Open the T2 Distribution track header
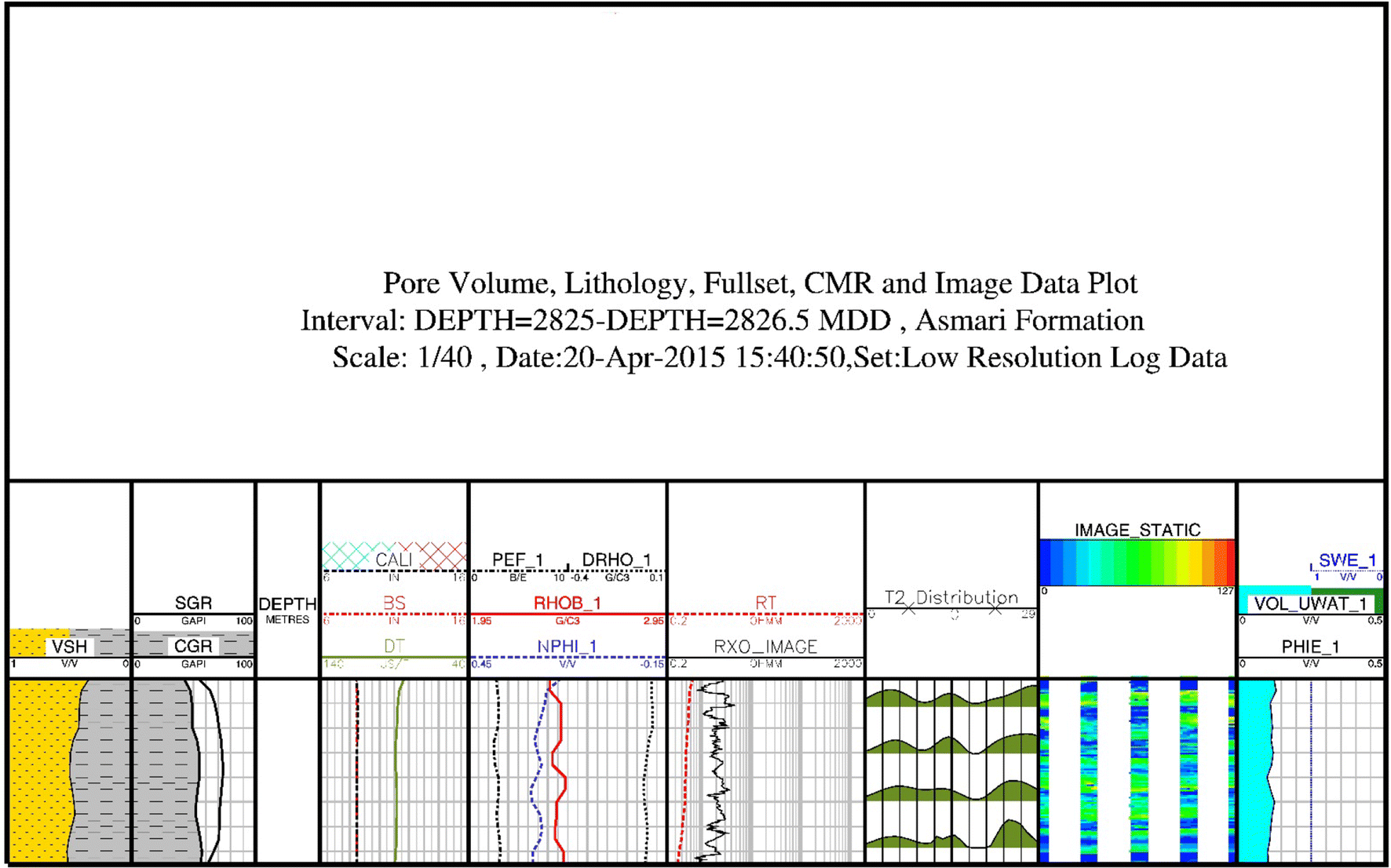Image resolution: width=1391 pixels, height=868 pixels. tap(952, 596)
